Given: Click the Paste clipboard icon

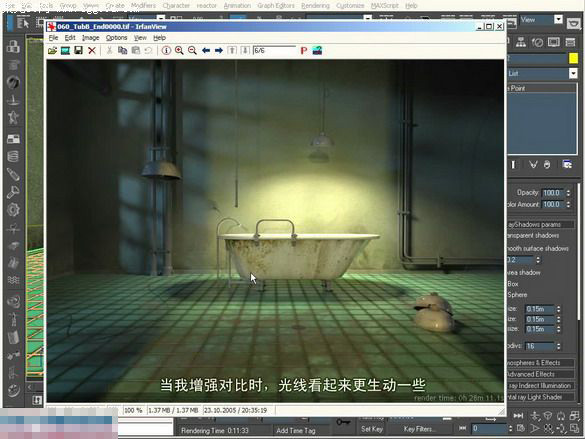Looking at the screenshot, I should click(135, 50).
